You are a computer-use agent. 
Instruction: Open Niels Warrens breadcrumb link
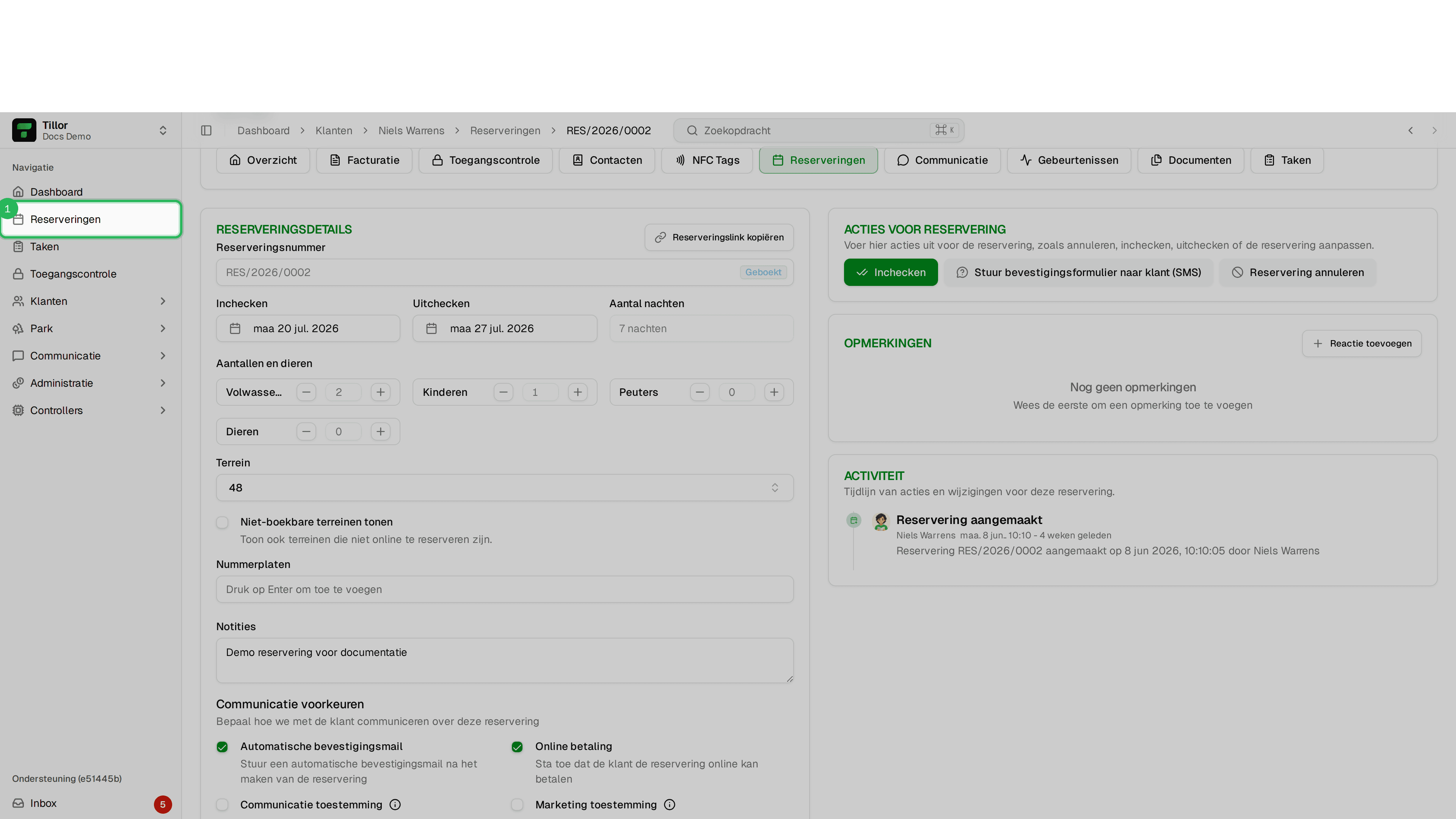click(411, 130)
